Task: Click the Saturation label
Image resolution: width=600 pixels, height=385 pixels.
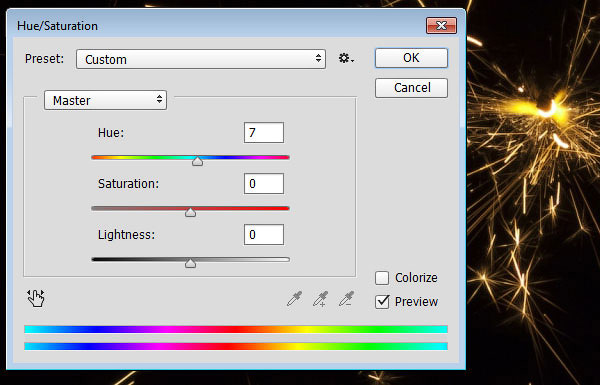Action: (128, 184)
